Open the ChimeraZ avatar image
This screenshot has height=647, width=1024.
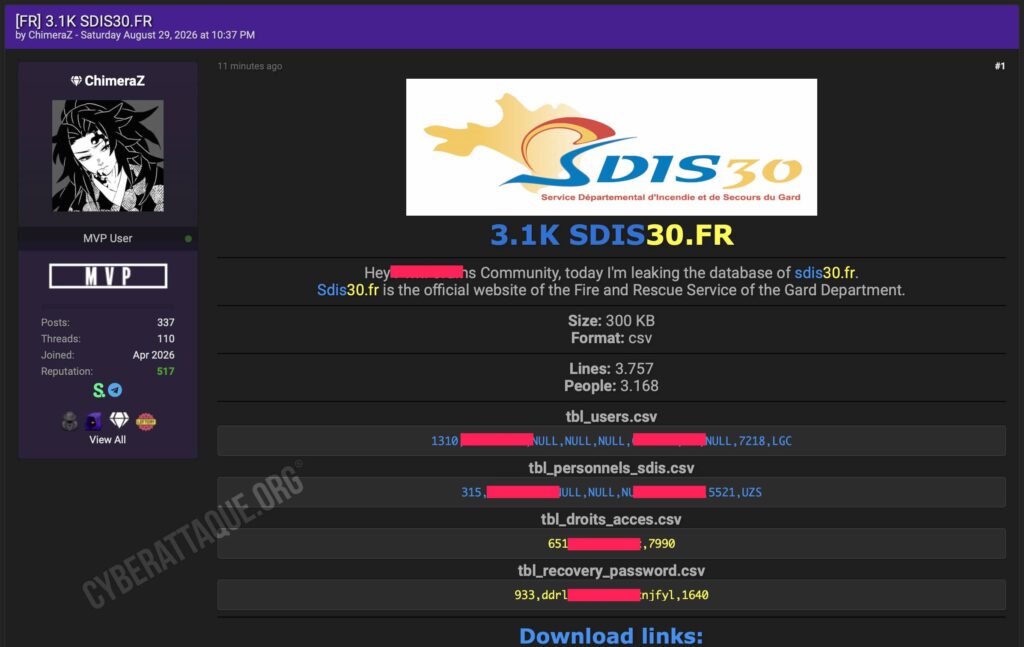click(x=108, y=155)
